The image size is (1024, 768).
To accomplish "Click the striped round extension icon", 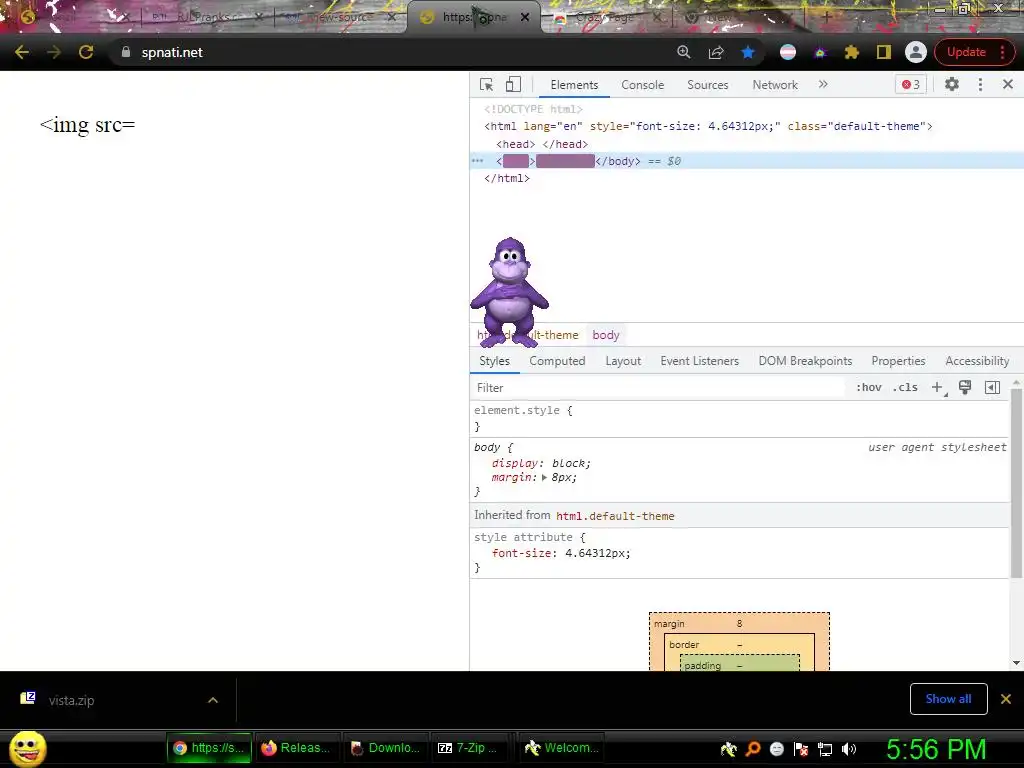I will (x=788, y=52).
